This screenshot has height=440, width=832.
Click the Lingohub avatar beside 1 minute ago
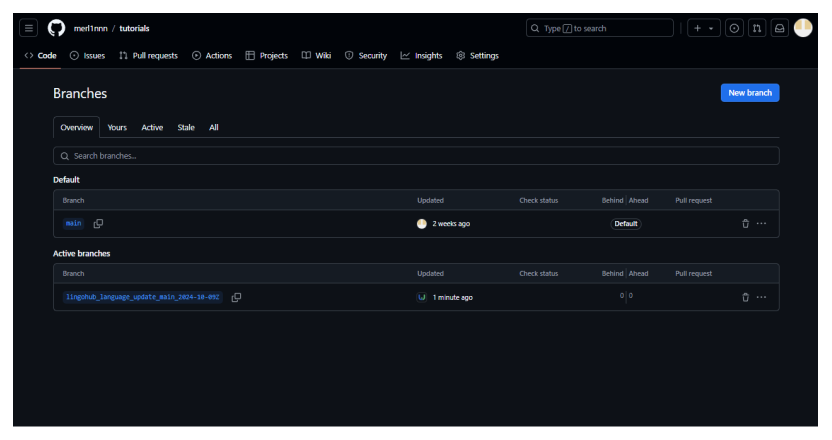(422, 297)
